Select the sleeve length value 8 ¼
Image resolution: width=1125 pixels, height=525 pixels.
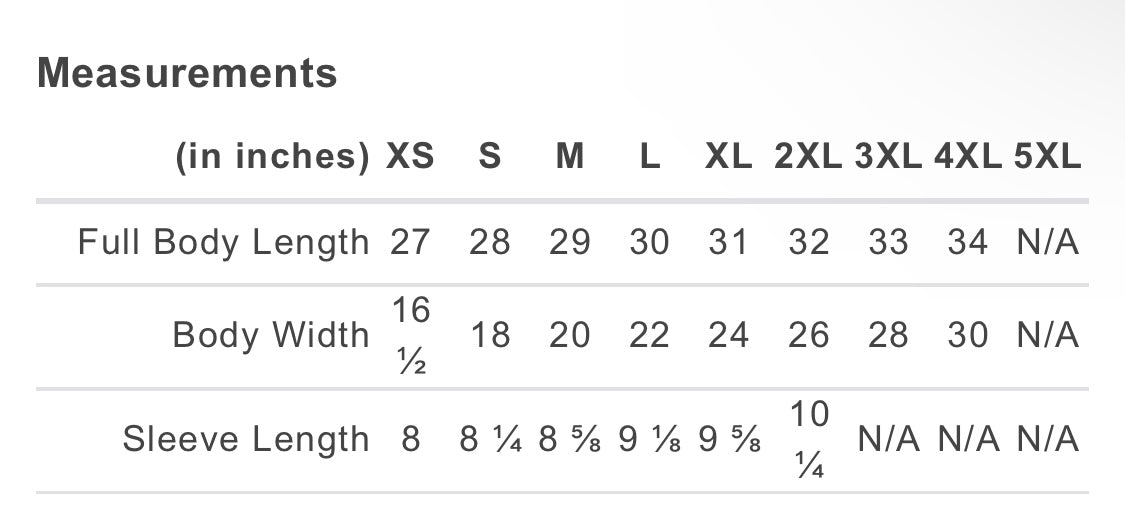[x=490, y=439]
